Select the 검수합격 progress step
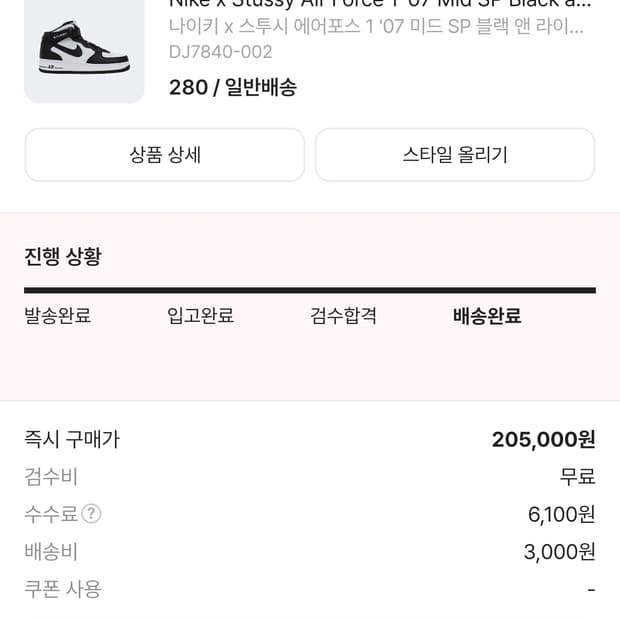The width and height of the screenshot is (620, 620). coord(343,316)
